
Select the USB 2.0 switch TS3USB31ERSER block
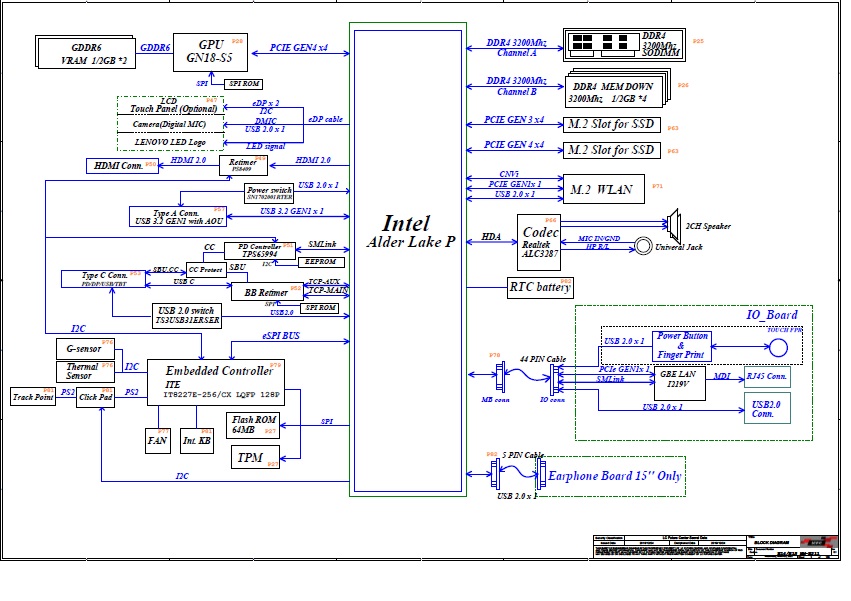pyautogui.click(x=187, y=315)
